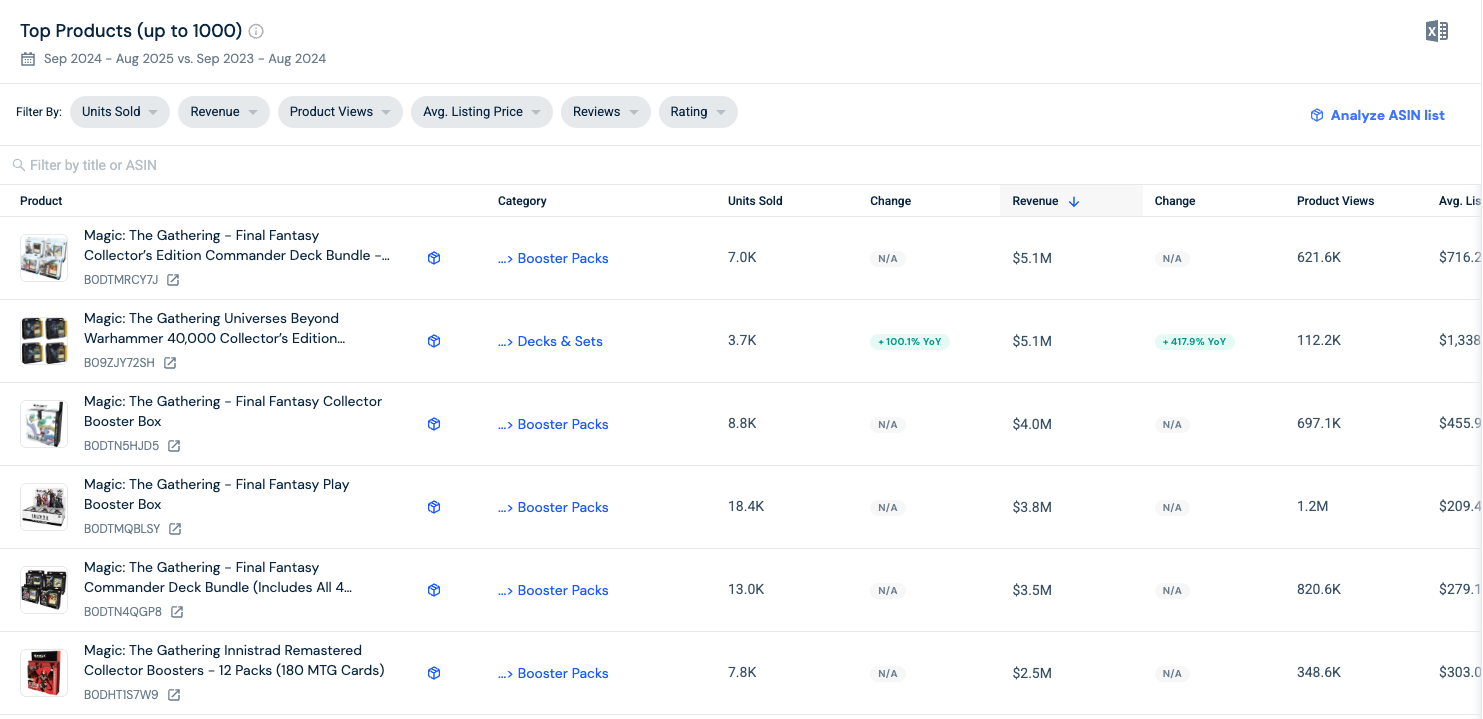Export the table with the Excel icon
This screenshot has height=719, width=1483.
tap(1436, 31)
